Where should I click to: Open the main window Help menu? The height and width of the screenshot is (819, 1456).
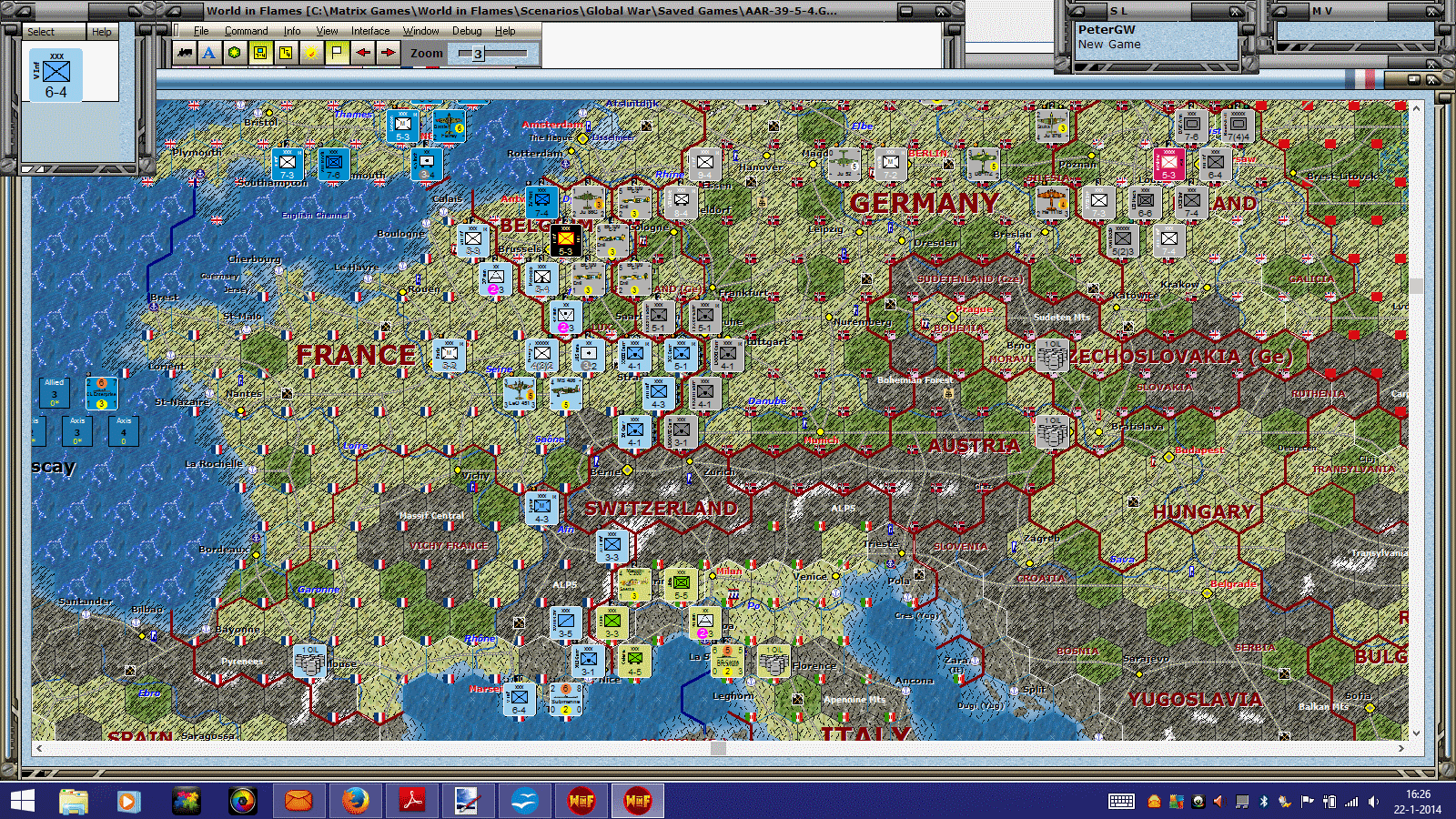click(x=505, y=31)
